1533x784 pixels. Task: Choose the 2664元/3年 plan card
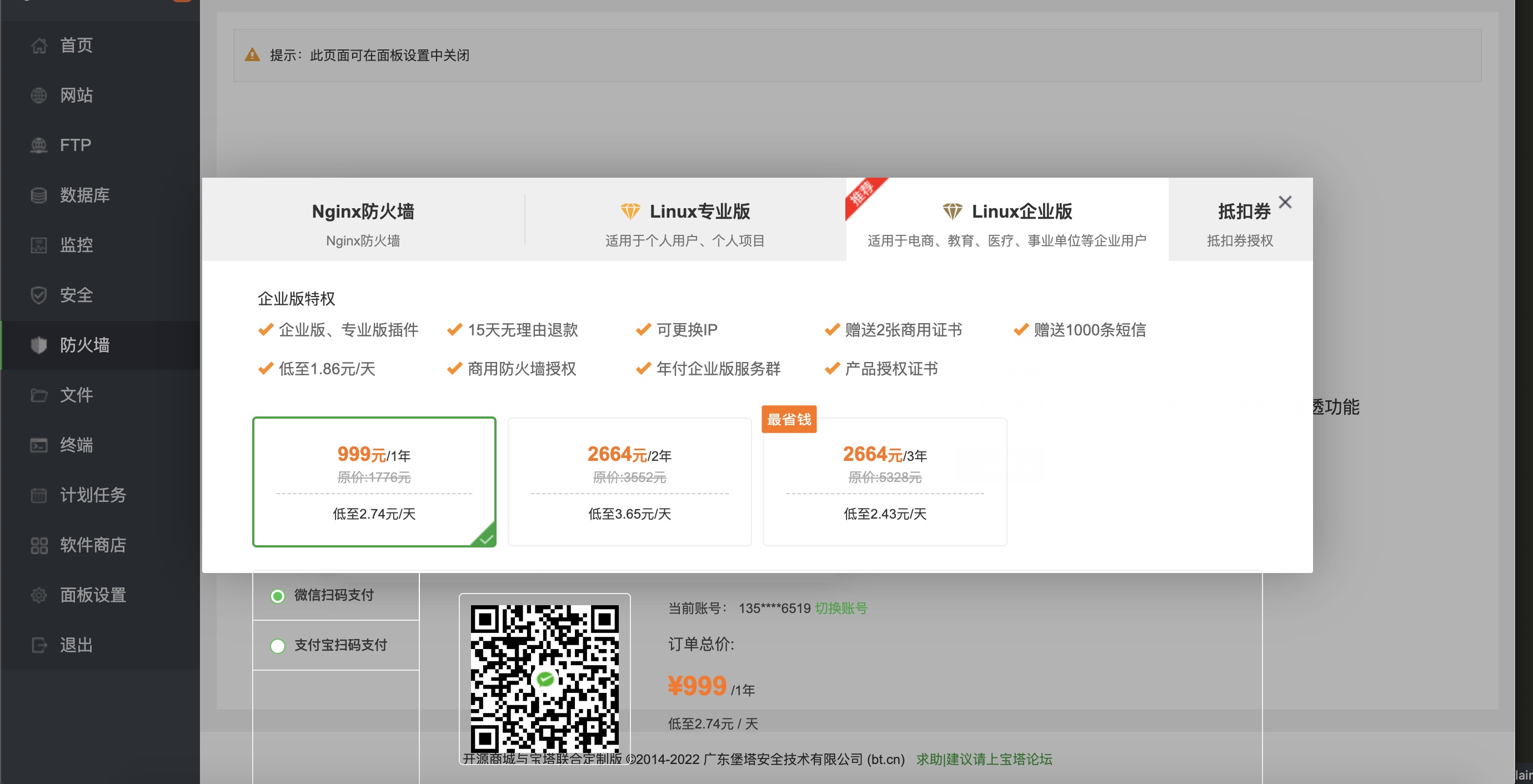(885, 481)
